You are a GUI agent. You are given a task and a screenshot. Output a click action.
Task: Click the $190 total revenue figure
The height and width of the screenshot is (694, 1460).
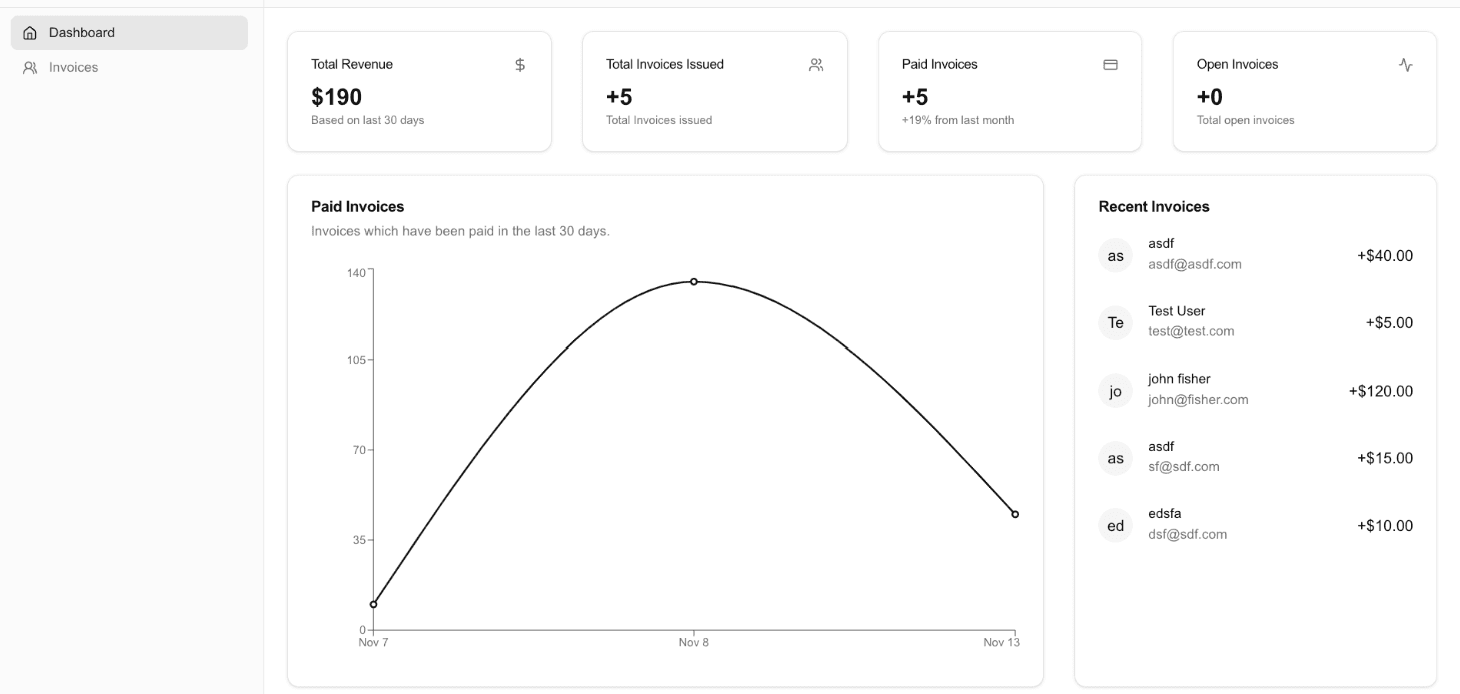[x=336, y=97]
